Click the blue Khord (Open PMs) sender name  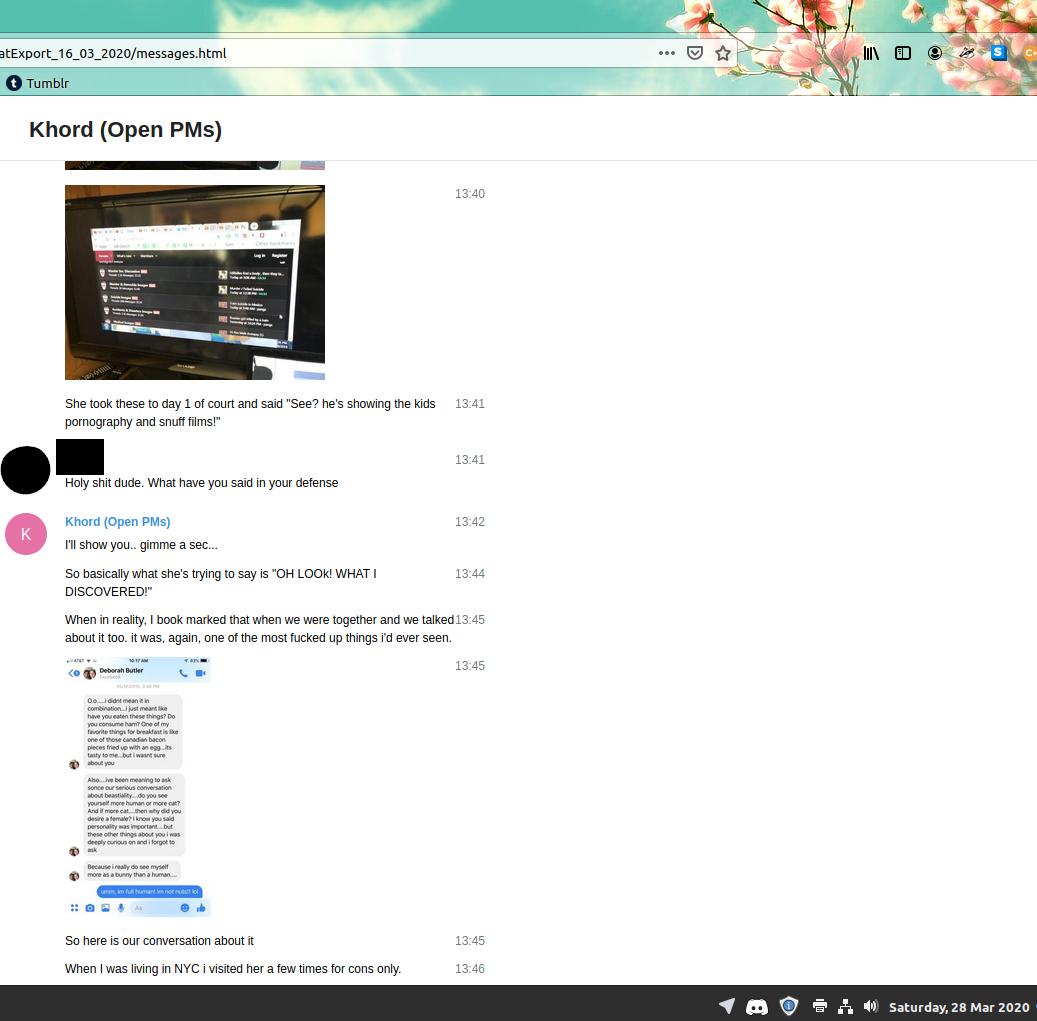[x=118, y=522]
